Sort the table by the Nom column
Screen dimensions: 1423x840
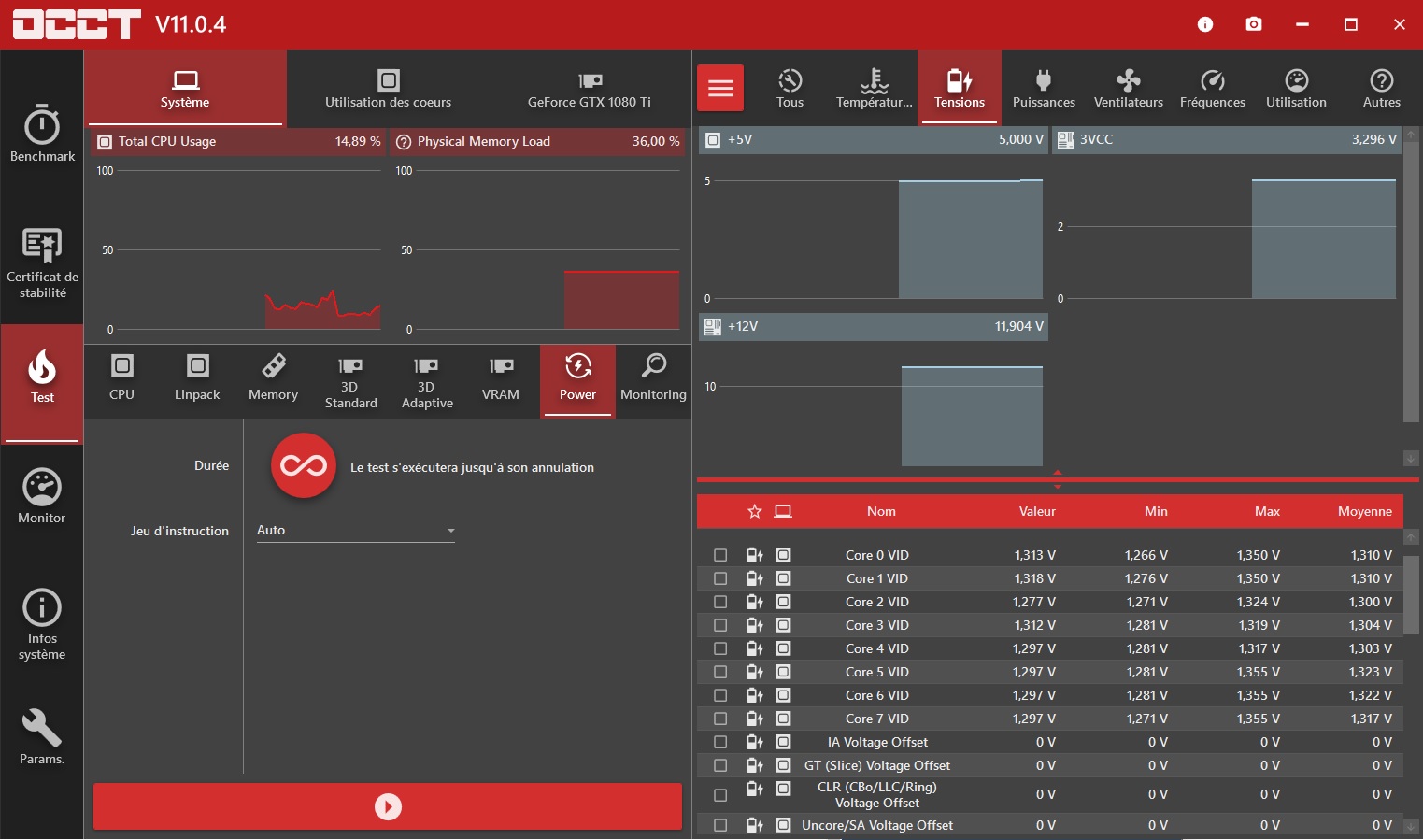click(x=881, y=511)
